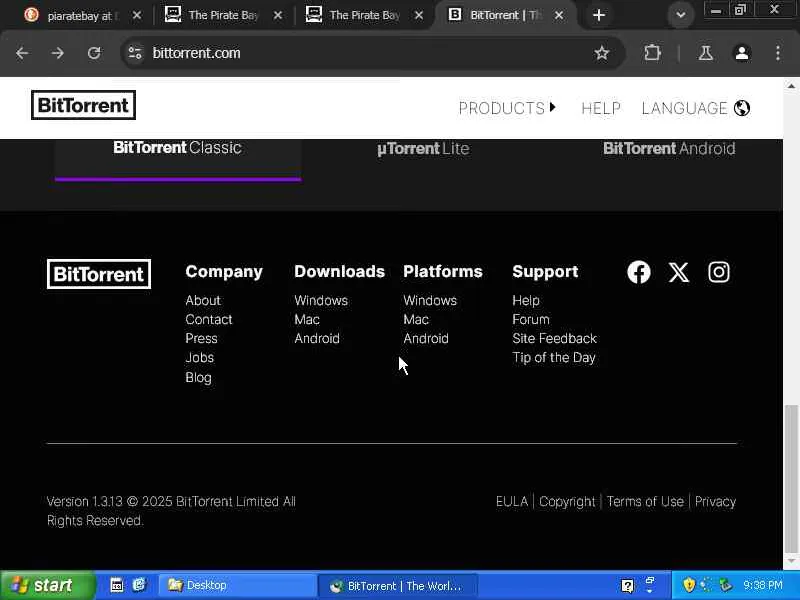Click the scrollbar up arrow

pyautogui.click(x=791, y=86)
